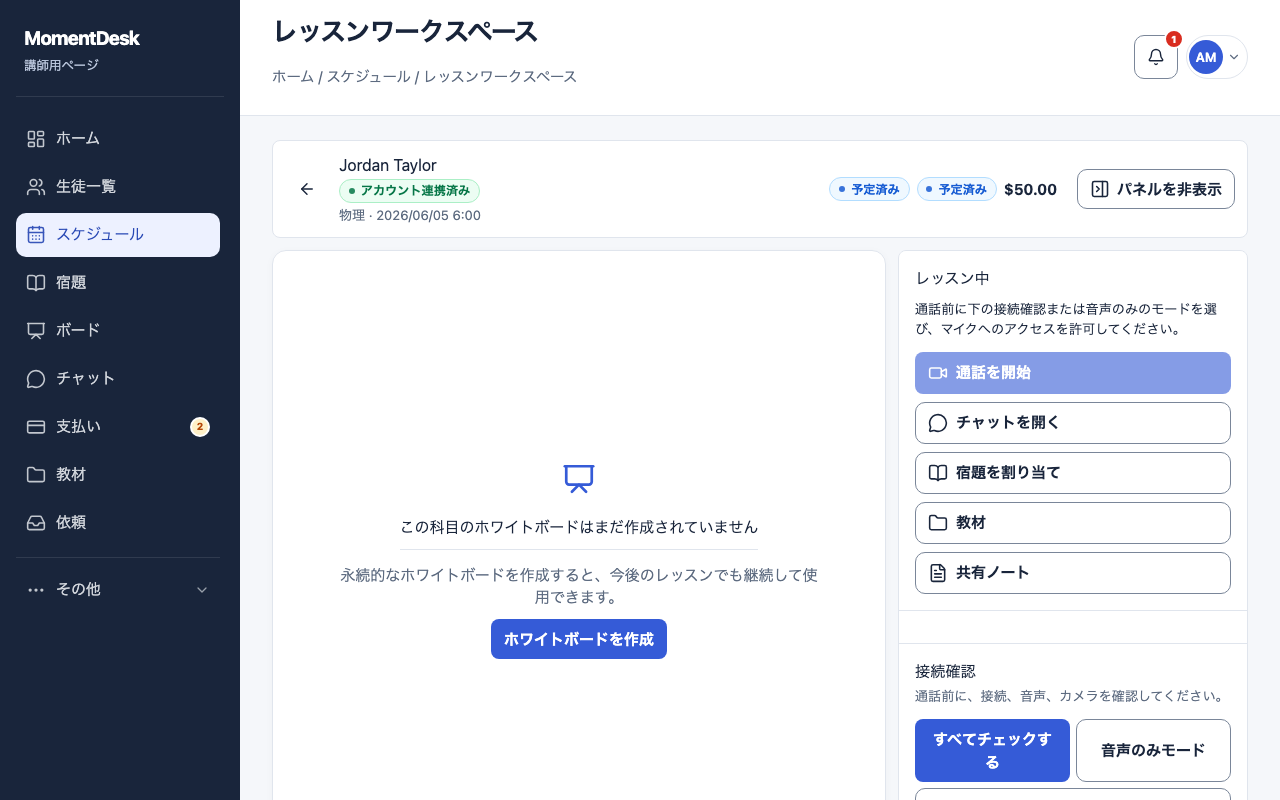Click the folder icon on panel 教材 button
The image size is (1280, 800).
938,523
